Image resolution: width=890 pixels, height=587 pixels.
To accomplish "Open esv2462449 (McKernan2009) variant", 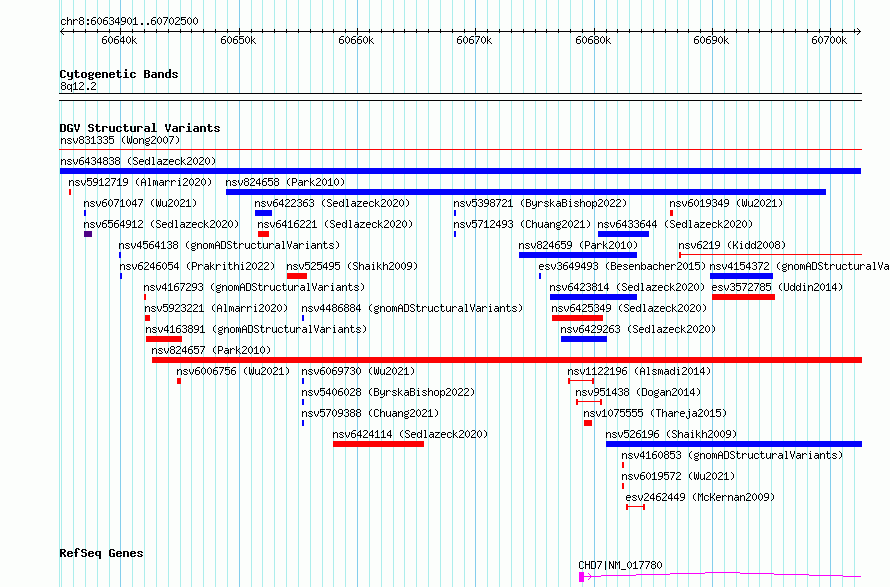I will pyautogui.click(x=700, y=497).
